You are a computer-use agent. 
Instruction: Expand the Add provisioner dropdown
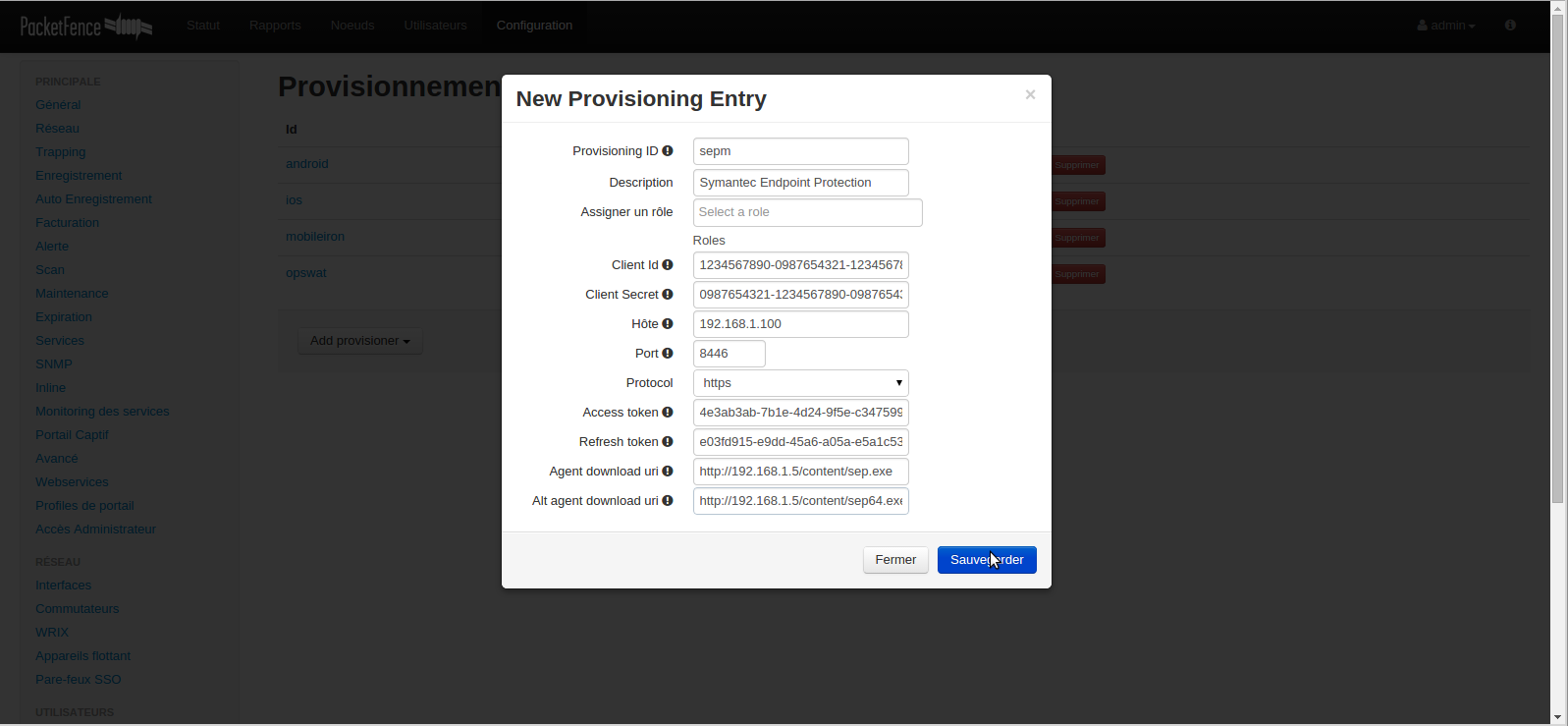point(359,341)
